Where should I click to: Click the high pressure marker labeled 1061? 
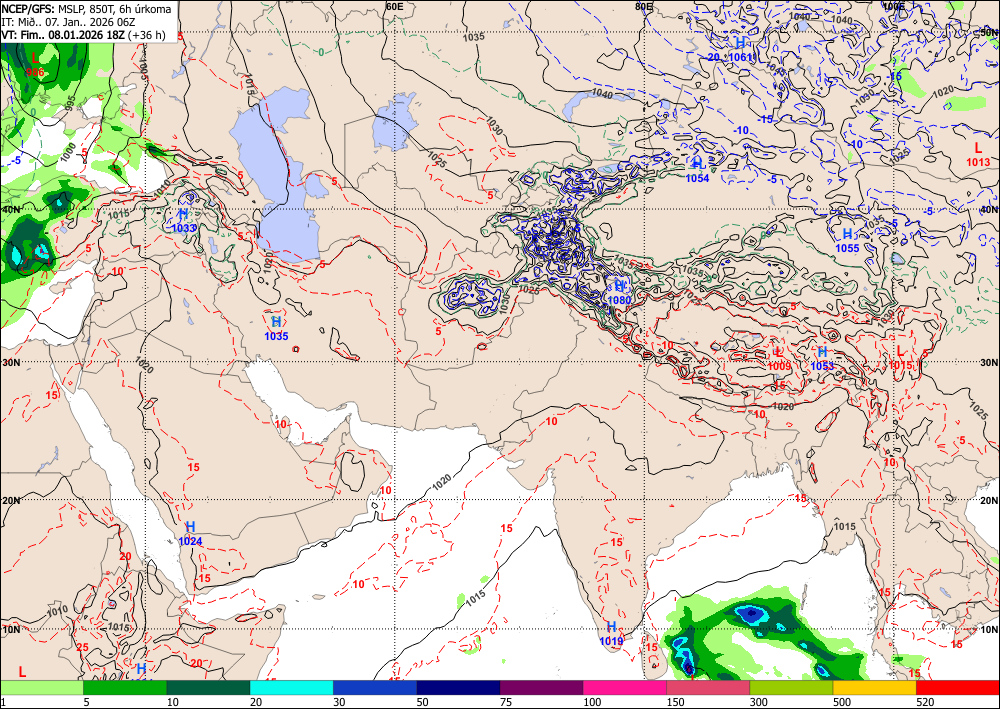click(x=740, y=49)
